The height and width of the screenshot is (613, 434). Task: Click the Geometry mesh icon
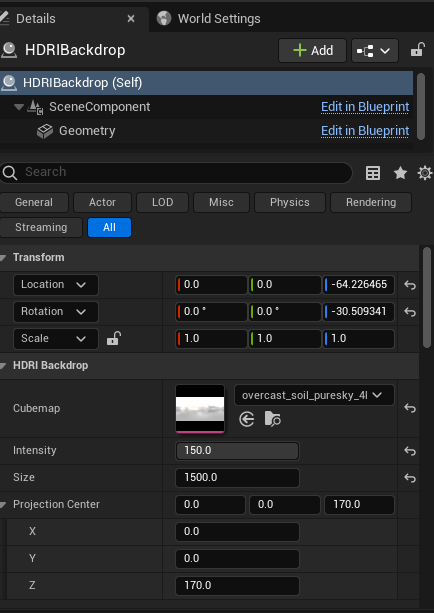click(x=45, y=131)
